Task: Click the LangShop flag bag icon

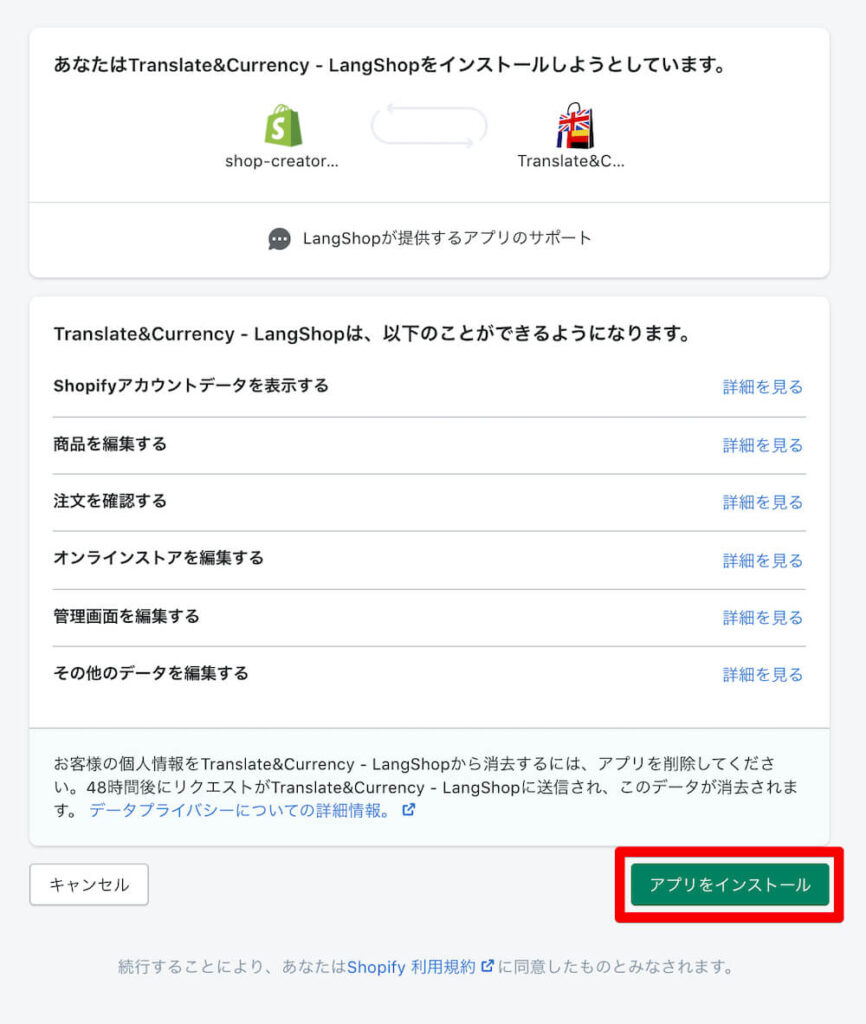Action: coord(575,125)
